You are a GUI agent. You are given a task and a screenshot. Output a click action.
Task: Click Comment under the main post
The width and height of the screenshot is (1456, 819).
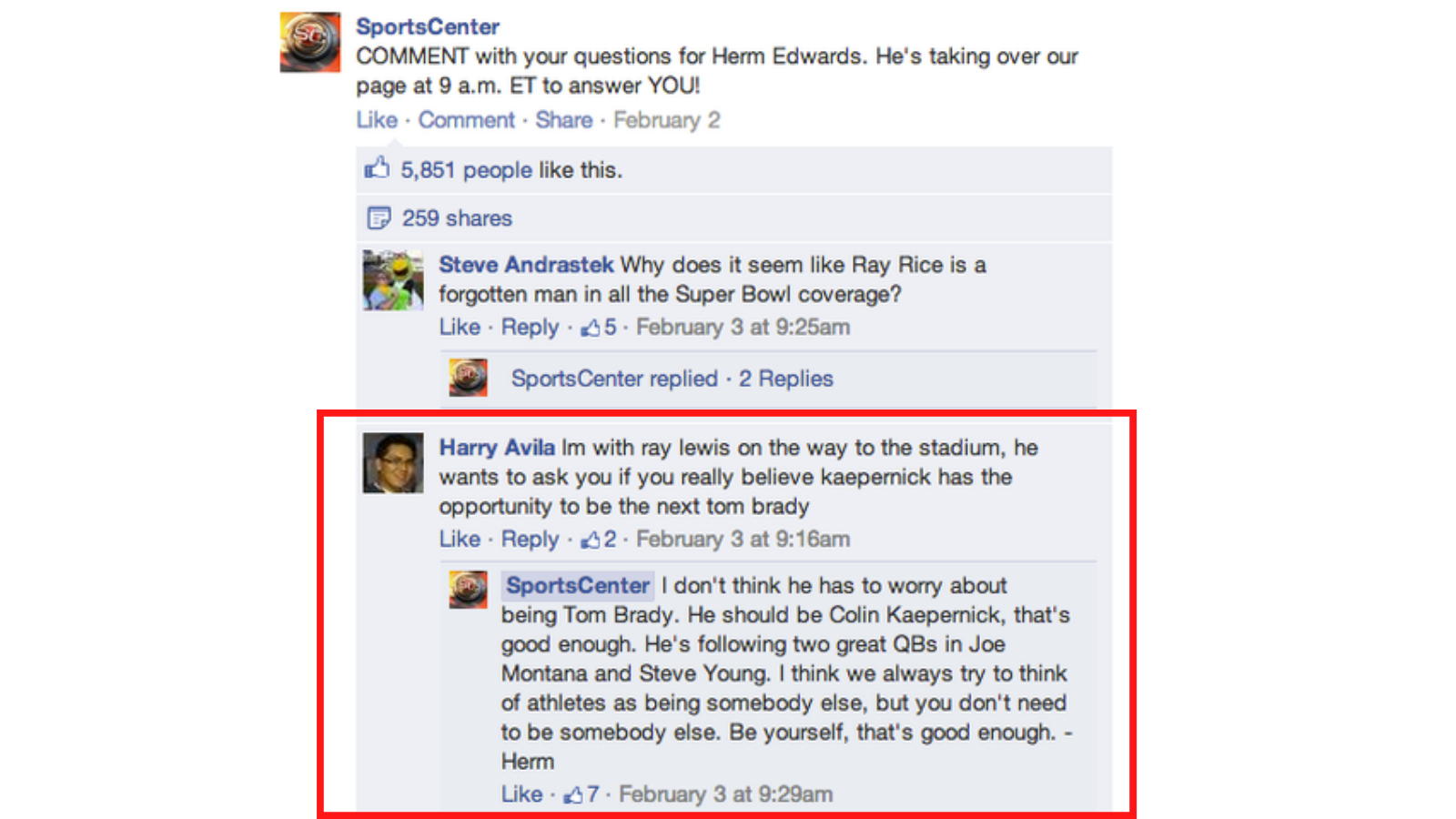pyautogui.click(x=466, y=120)
